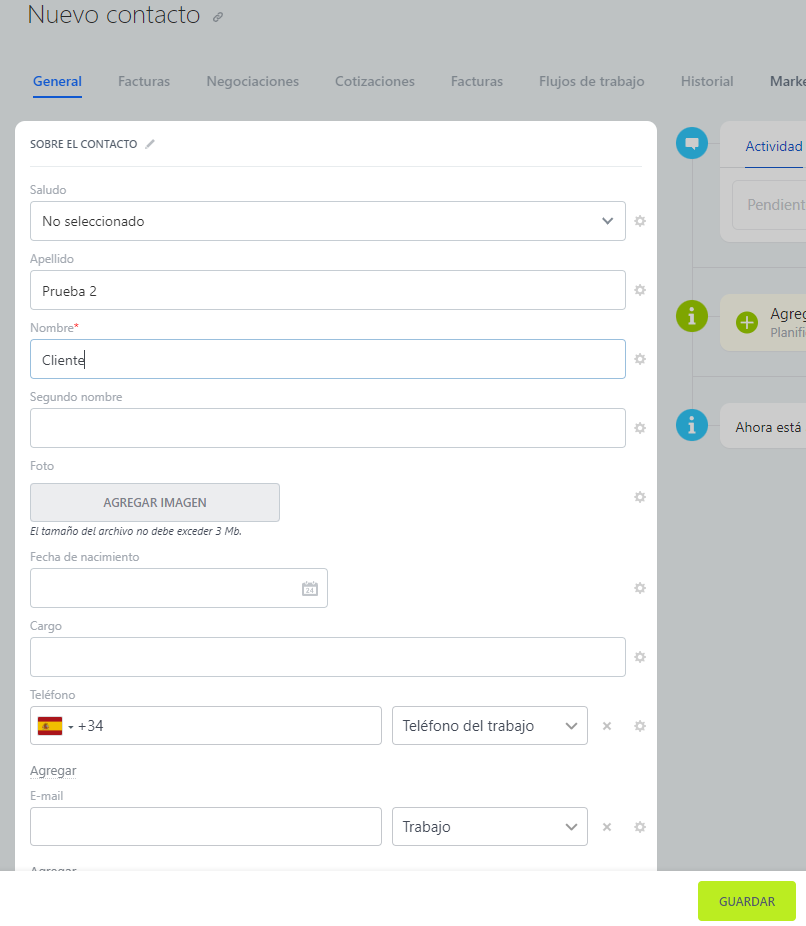Click the pencil icon next to Sobre el contacto

pos(150,144)
